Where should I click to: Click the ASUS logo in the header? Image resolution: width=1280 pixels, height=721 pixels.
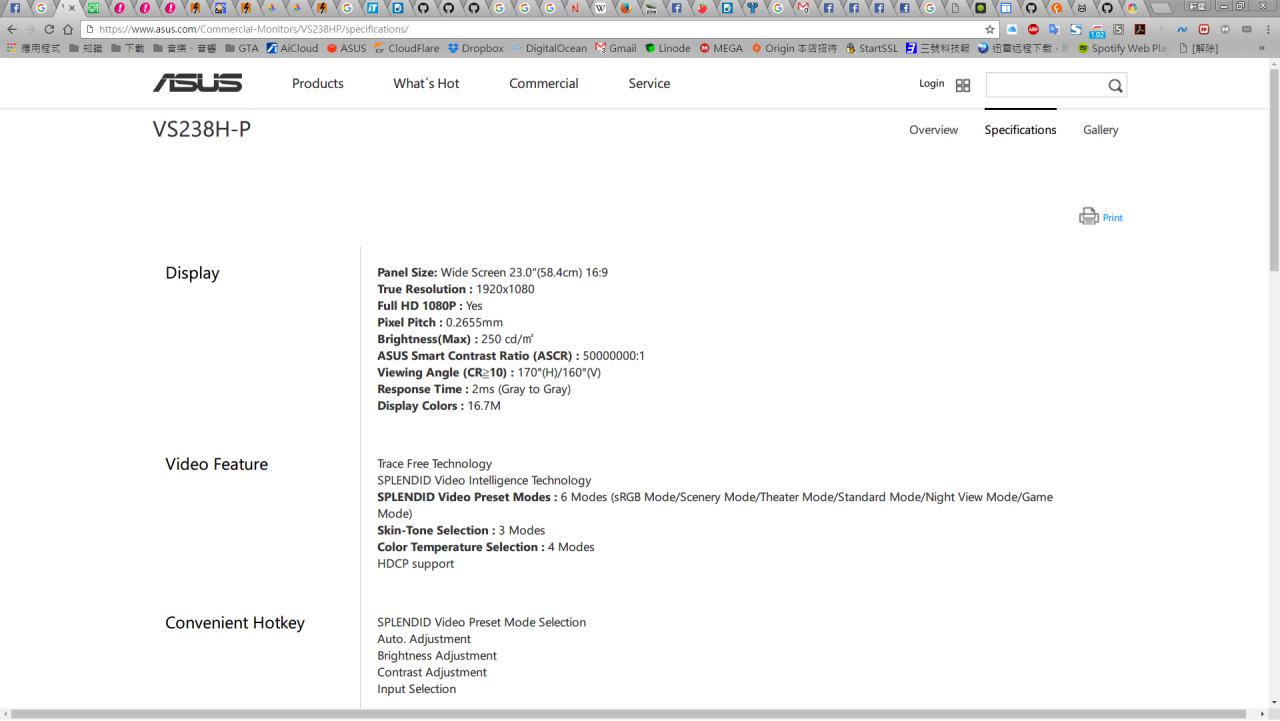[197, 83]
